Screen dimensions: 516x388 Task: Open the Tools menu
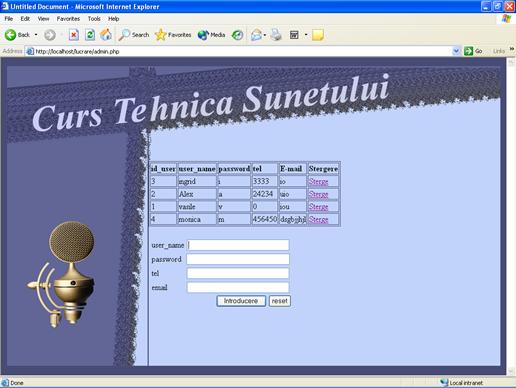[x=94, y=19]
